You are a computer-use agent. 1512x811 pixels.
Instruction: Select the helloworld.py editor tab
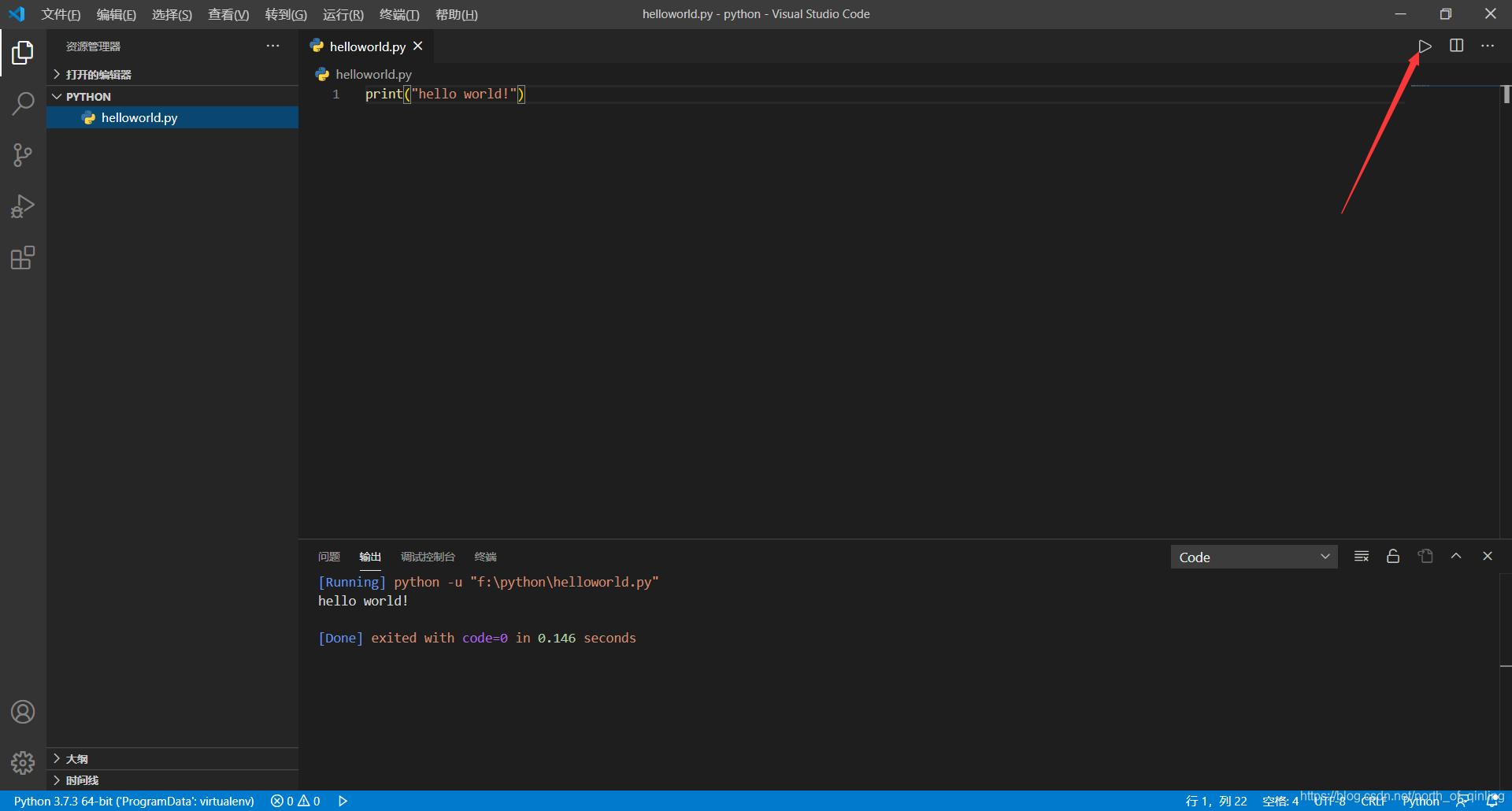pyautogui.click(x=367, y=46)
